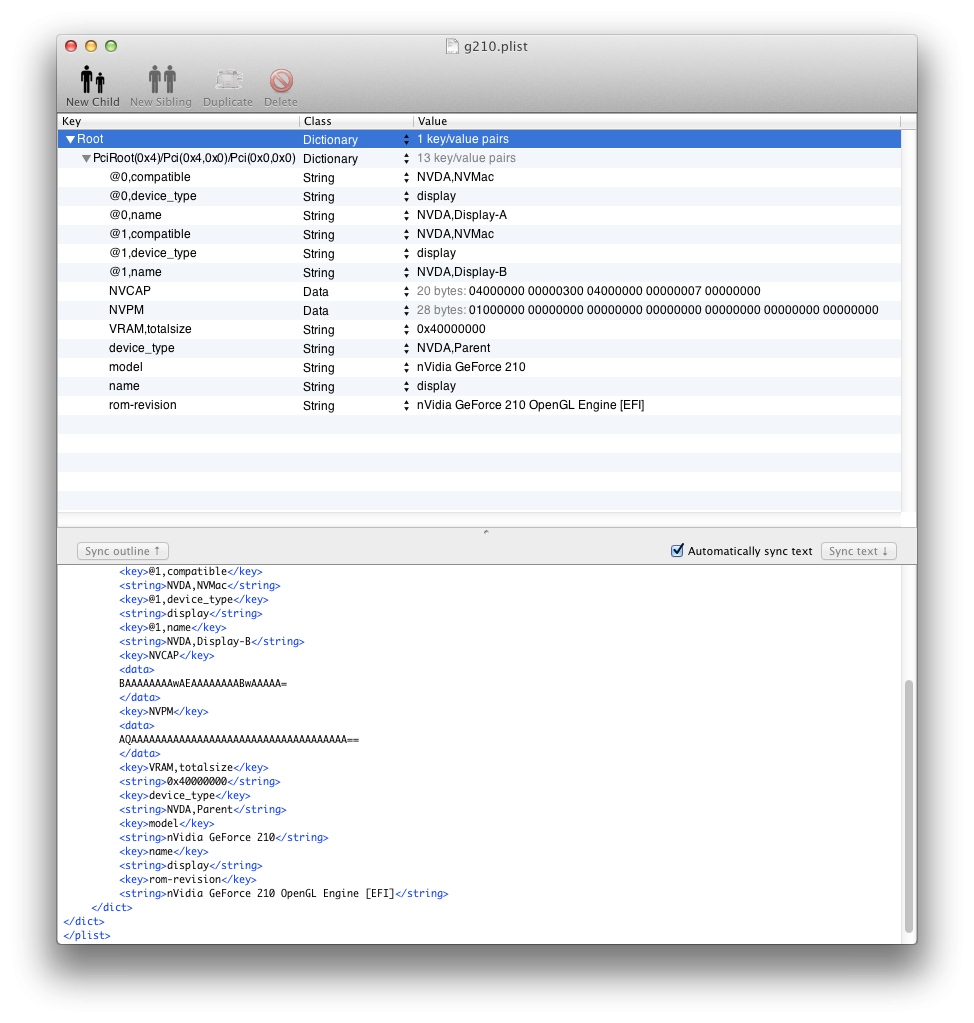Image resolution: width=974 pixels, height=1023 pixels.
Task: Open class type popup for NVCAP row
Action: 406,291
